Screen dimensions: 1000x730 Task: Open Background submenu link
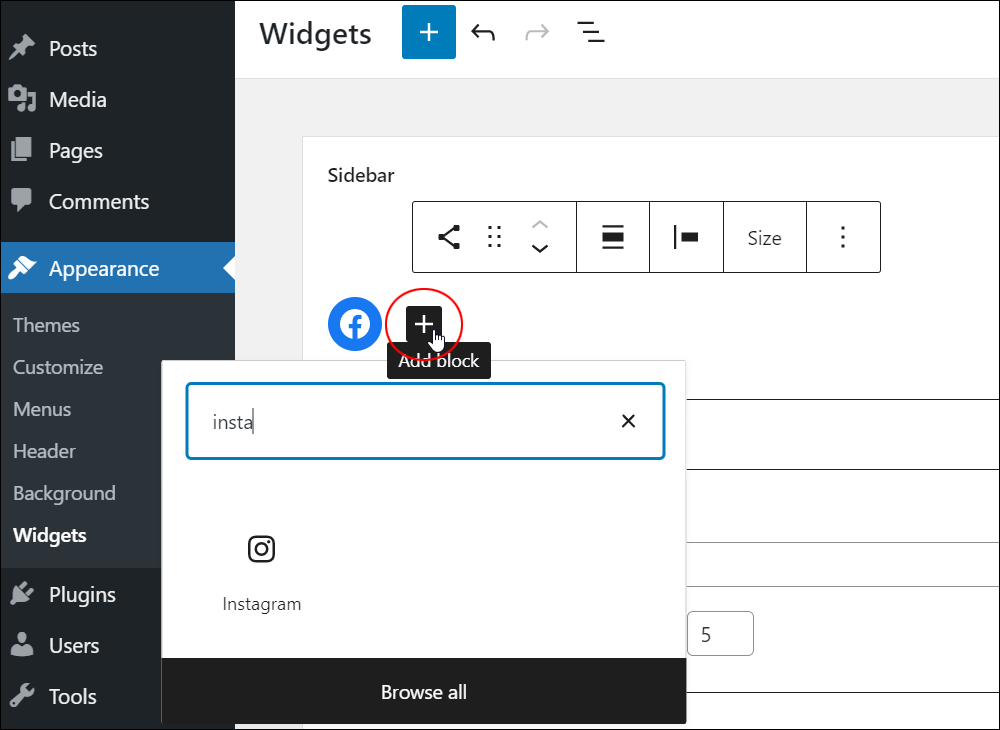(x=64, y=493)
